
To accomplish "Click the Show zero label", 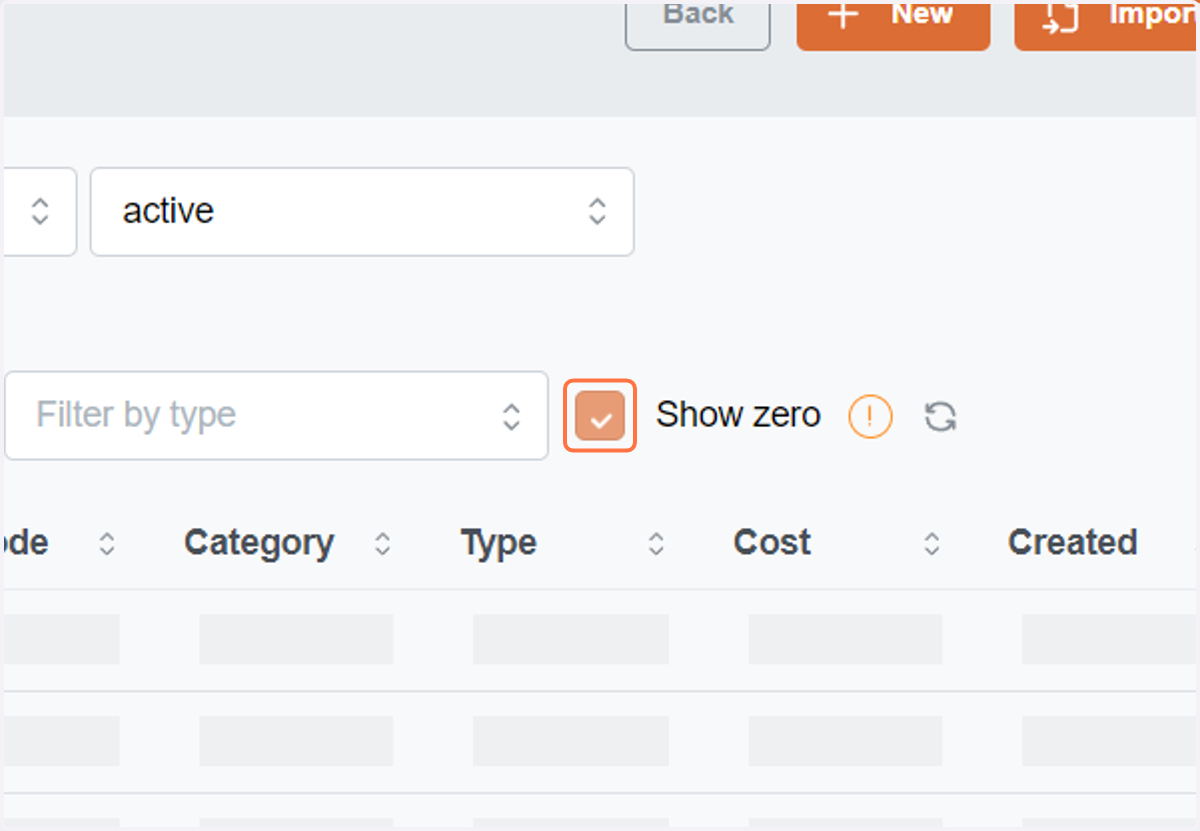I will point(738,415).
